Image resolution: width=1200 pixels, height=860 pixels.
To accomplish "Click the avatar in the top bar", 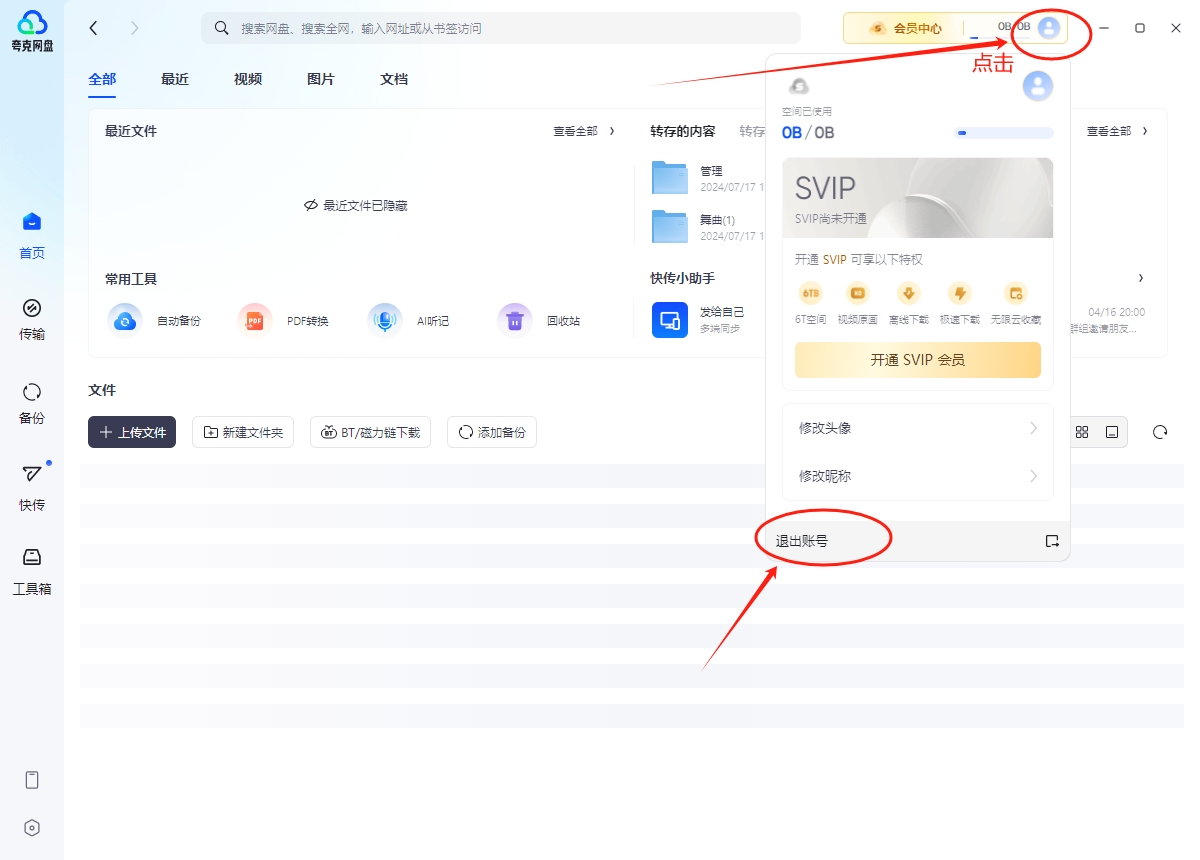I will [1048, 28].
